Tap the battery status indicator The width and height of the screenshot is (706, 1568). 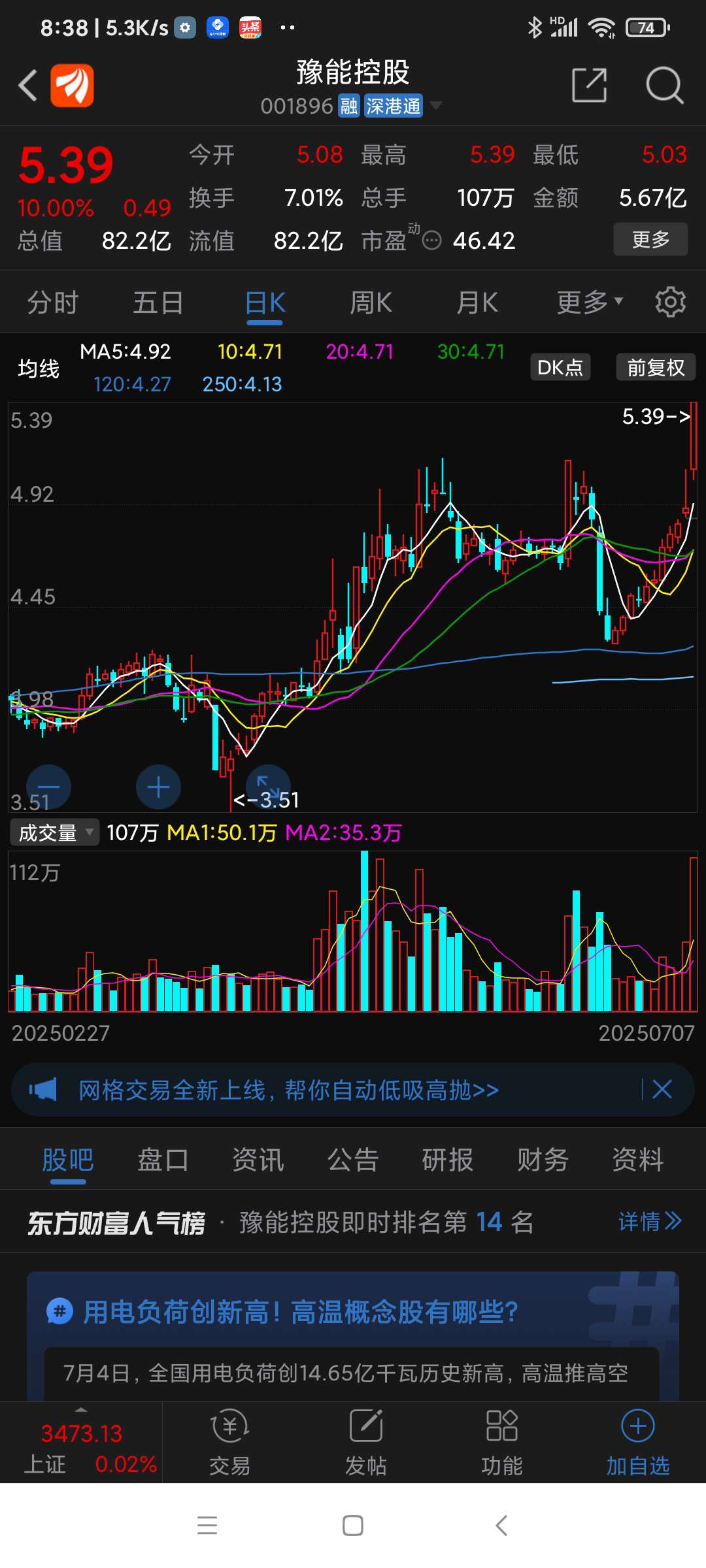click(x=647, y=27)
